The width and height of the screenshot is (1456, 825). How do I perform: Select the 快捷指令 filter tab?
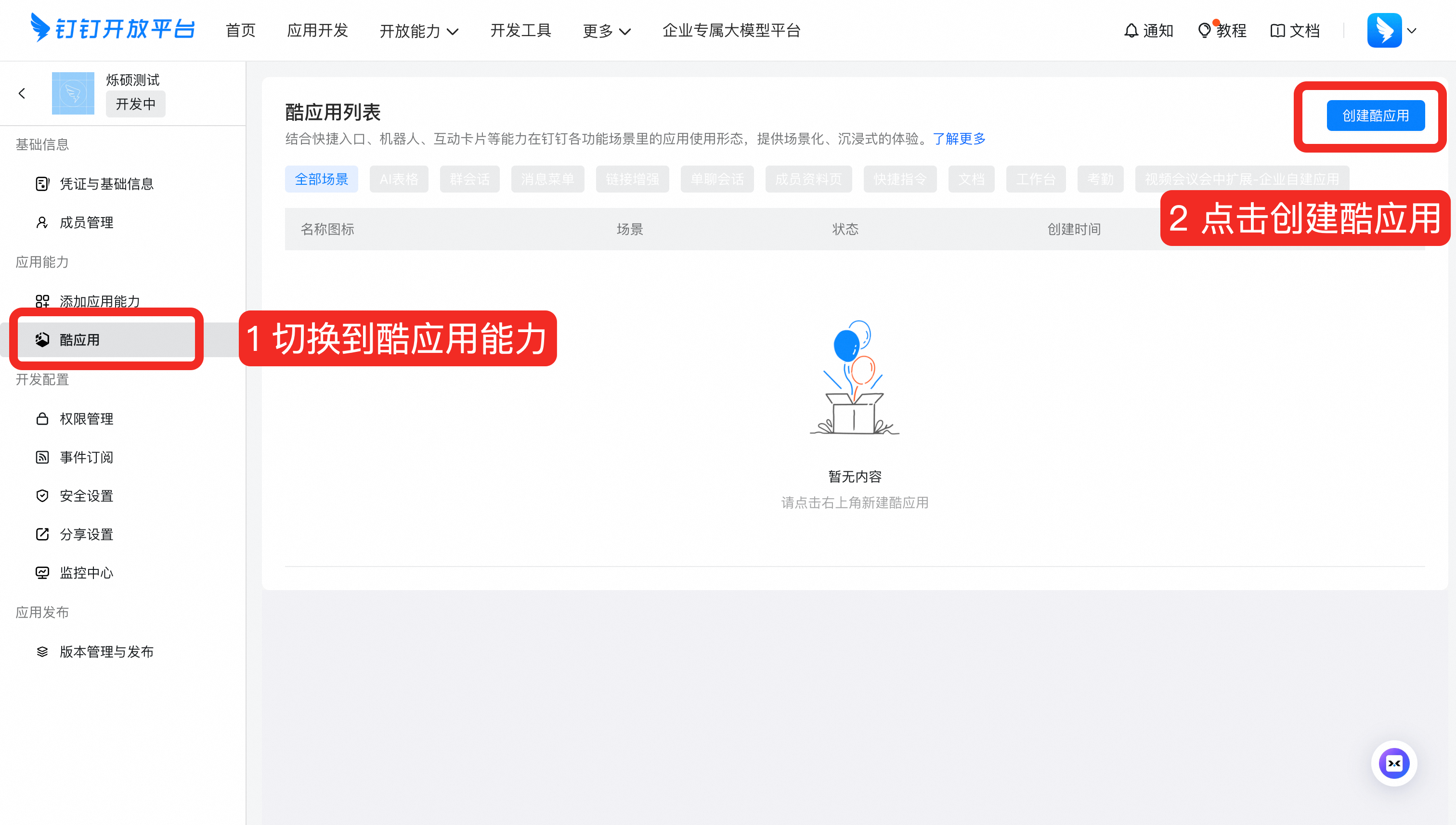pos(900,179)
